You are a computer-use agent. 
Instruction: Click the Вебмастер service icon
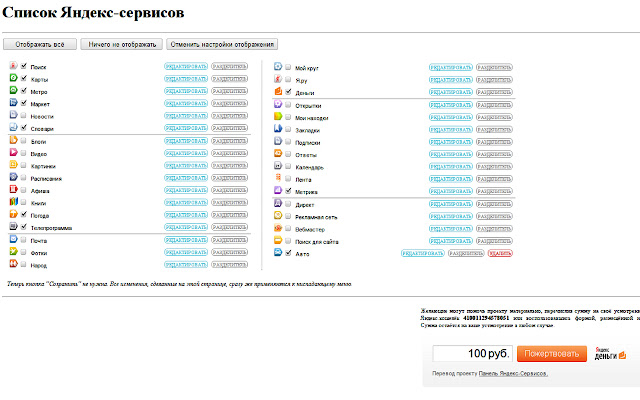tap(278, 228)
